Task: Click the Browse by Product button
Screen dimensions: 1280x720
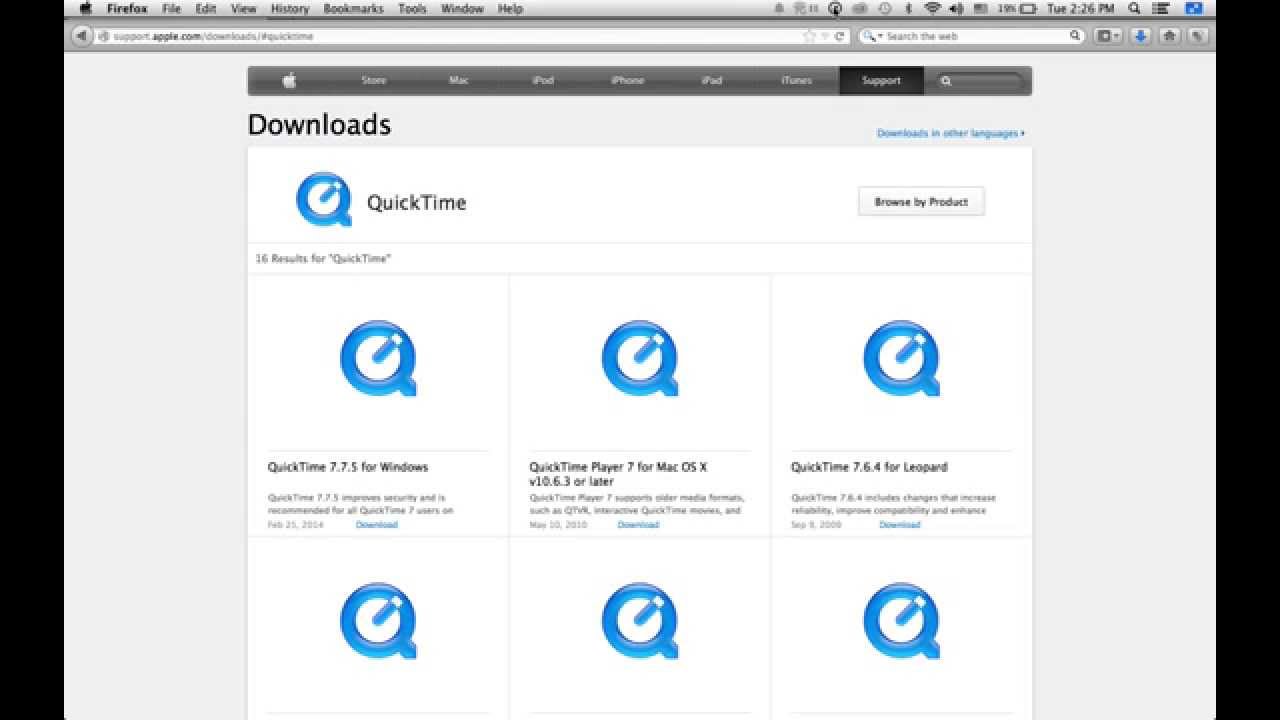Action: (x=921, y=201)
